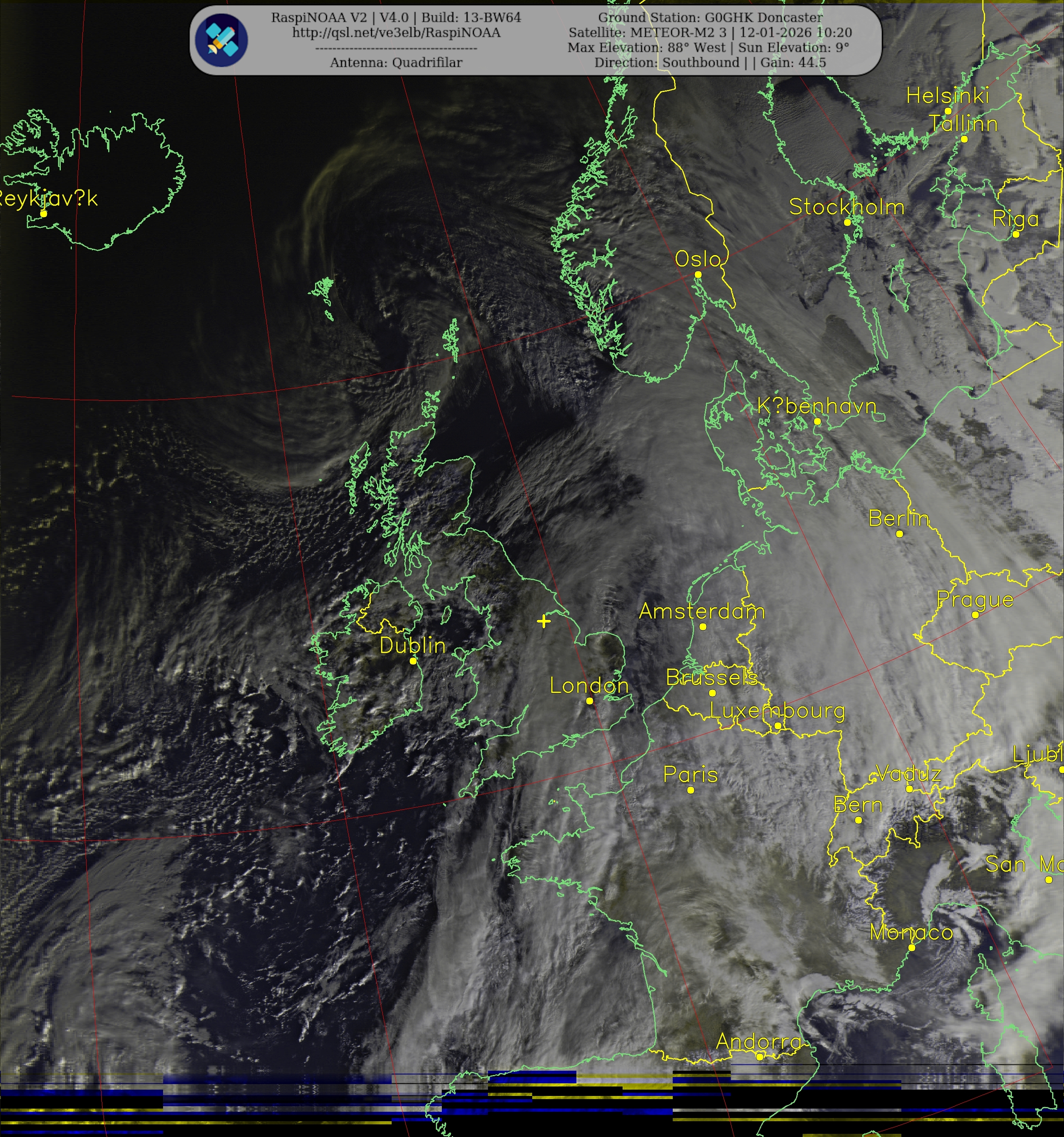This screenshot has width=1064, height=1137.
Task: Click the Helsinki city marker dot
Action: point(948,111)
